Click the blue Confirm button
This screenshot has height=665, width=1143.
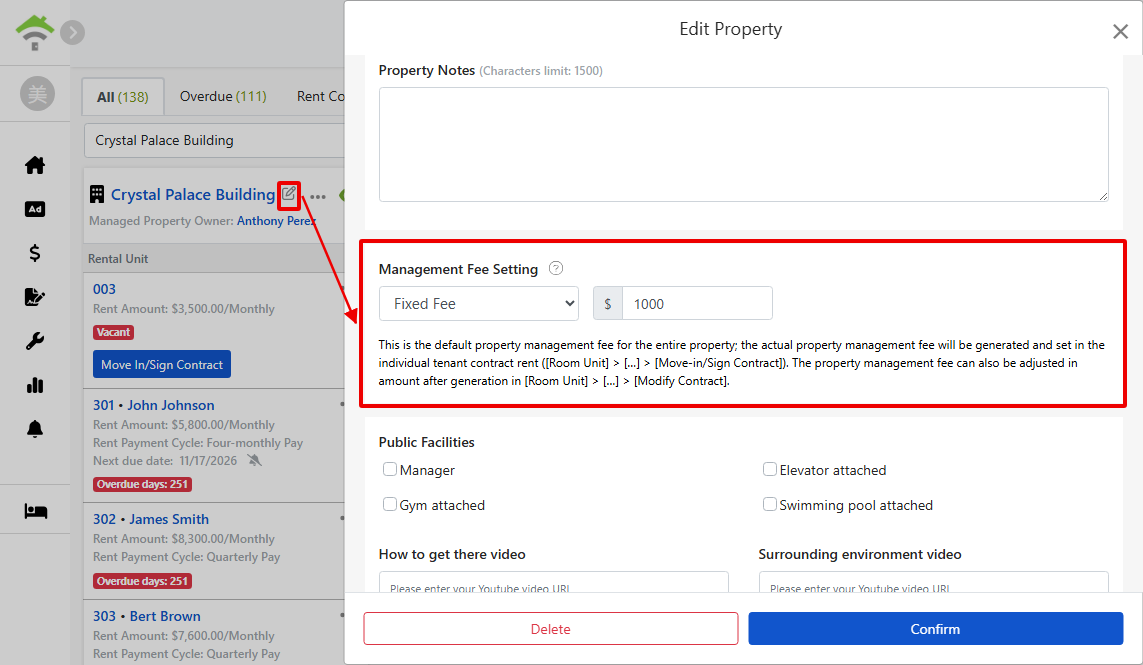click(935, 629)
